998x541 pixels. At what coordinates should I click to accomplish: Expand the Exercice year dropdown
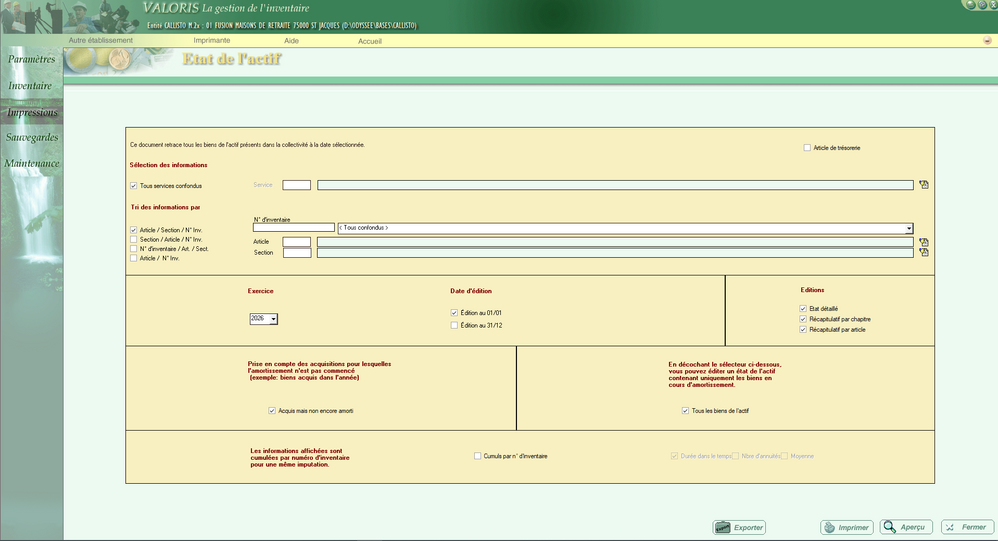[273, 319]
